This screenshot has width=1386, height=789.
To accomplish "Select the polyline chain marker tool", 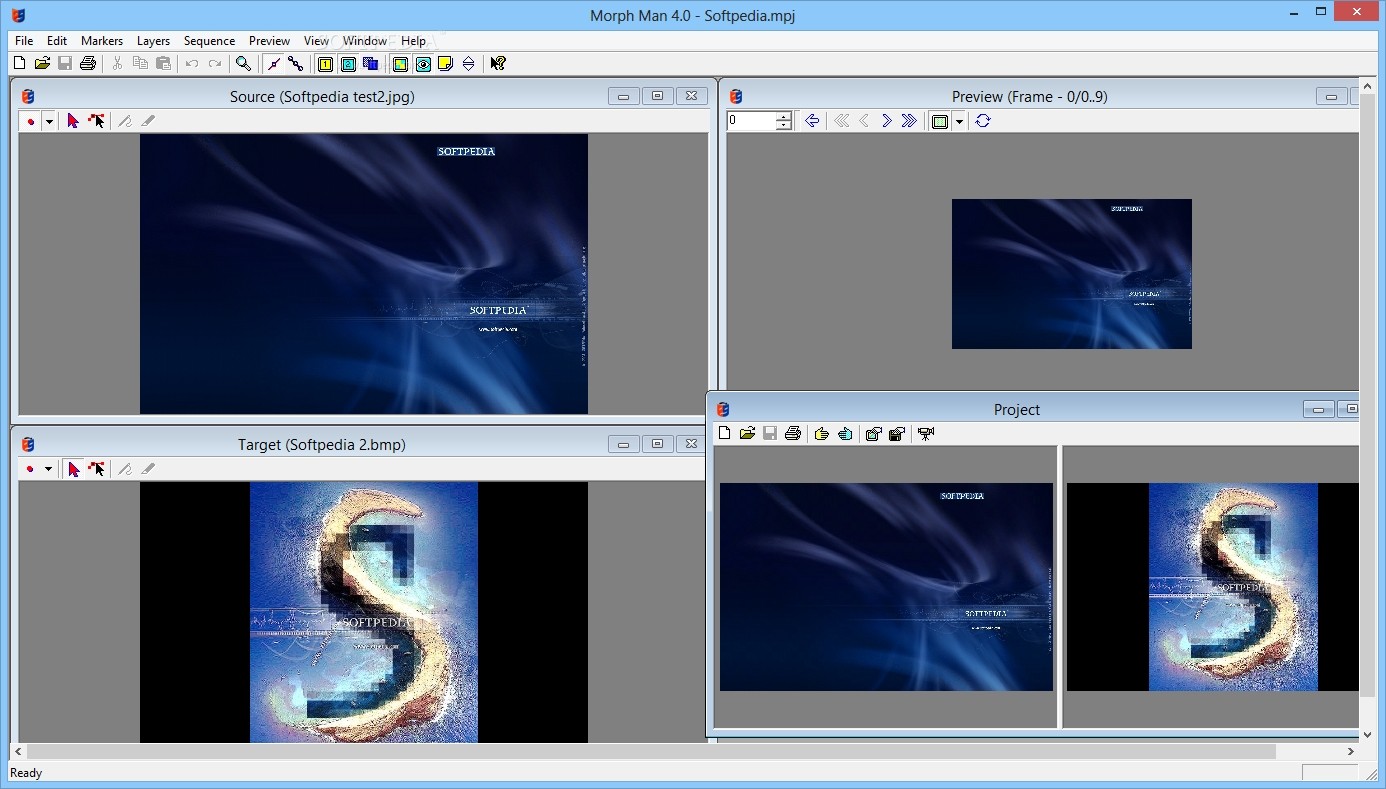I will point(296,63).
